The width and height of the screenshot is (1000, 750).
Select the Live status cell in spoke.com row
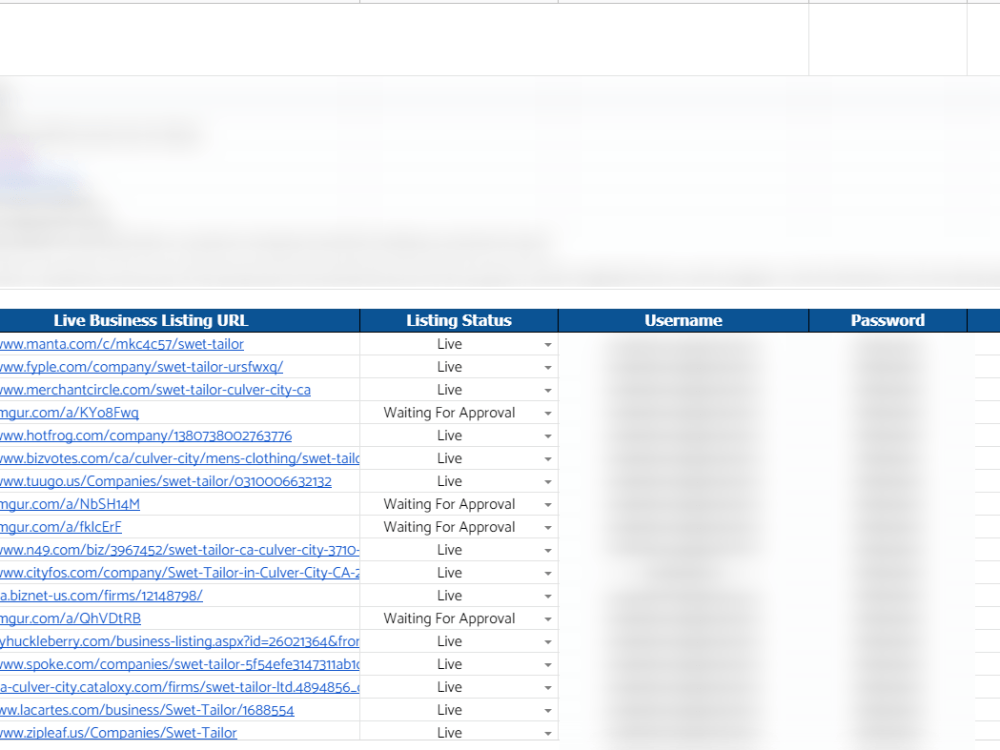pyautogui.click(x=459, y=665)
